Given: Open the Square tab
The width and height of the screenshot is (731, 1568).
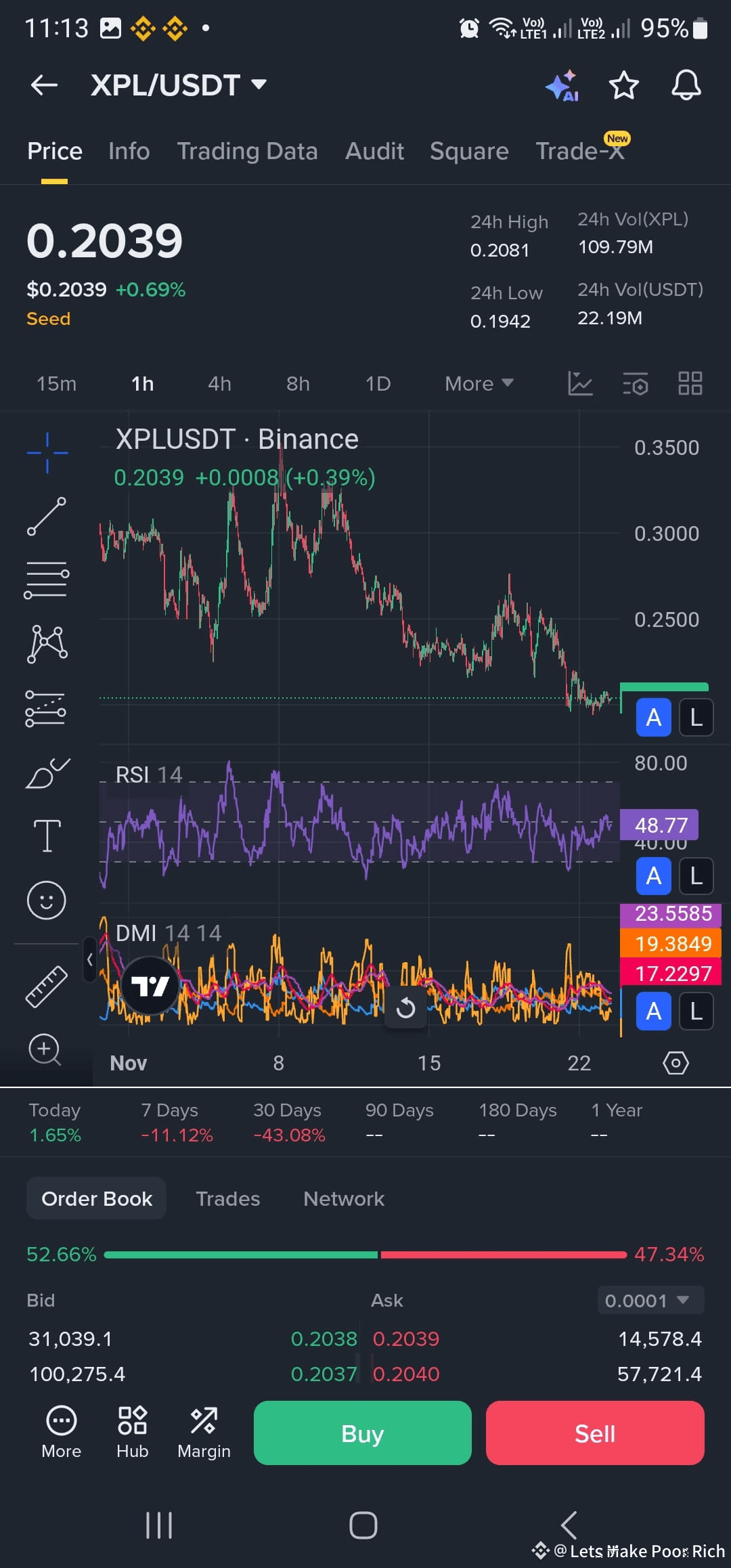Looking at the screenshot, I should click(x=469, y=151).
